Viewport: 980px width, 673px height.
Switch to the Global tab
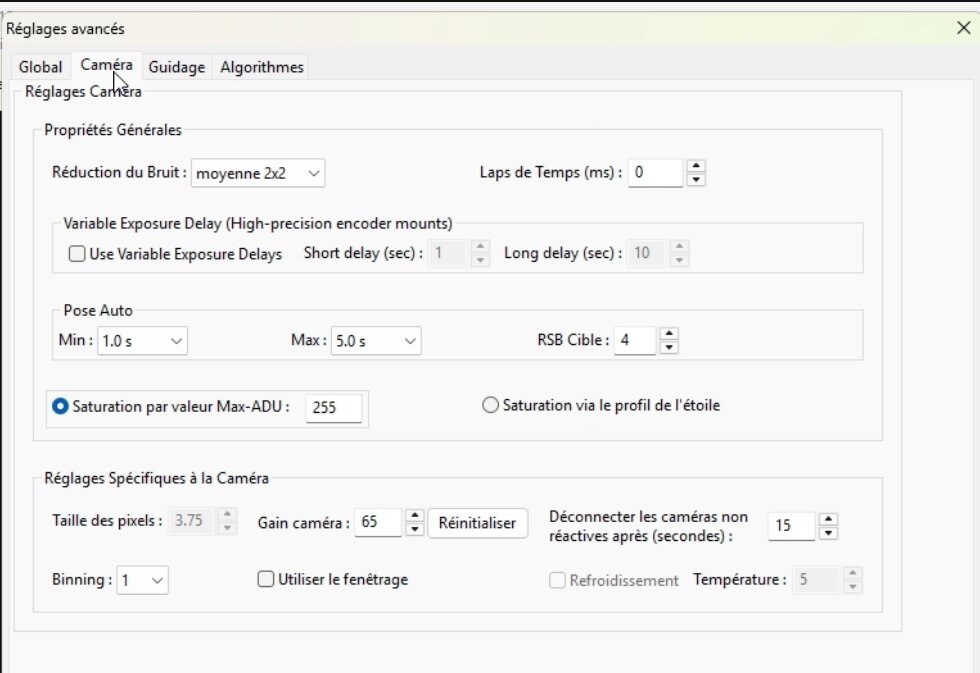click(40, 67)
